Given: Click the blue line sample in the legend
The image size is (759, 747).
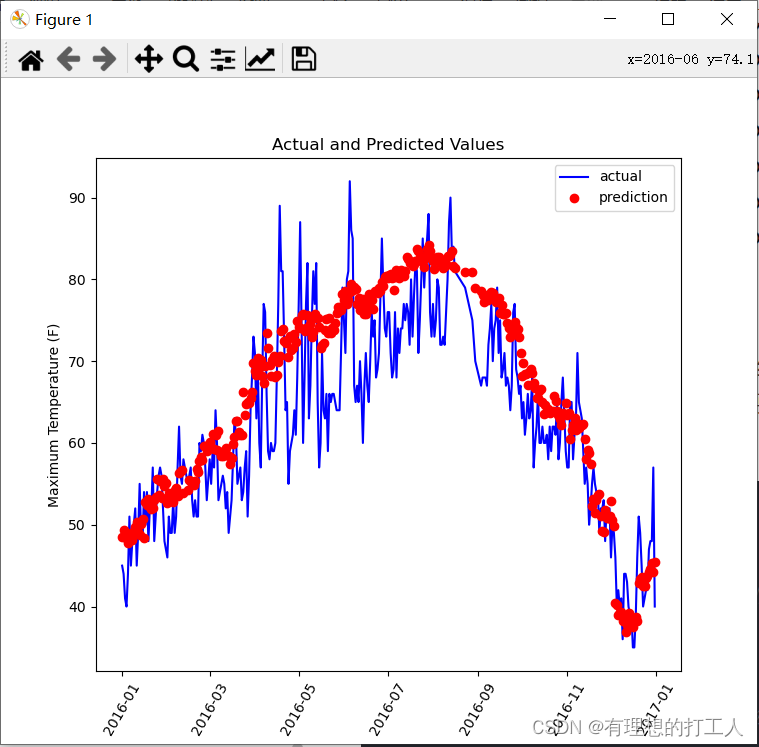Looking at the screenshot, I should (x=574, y=177).
